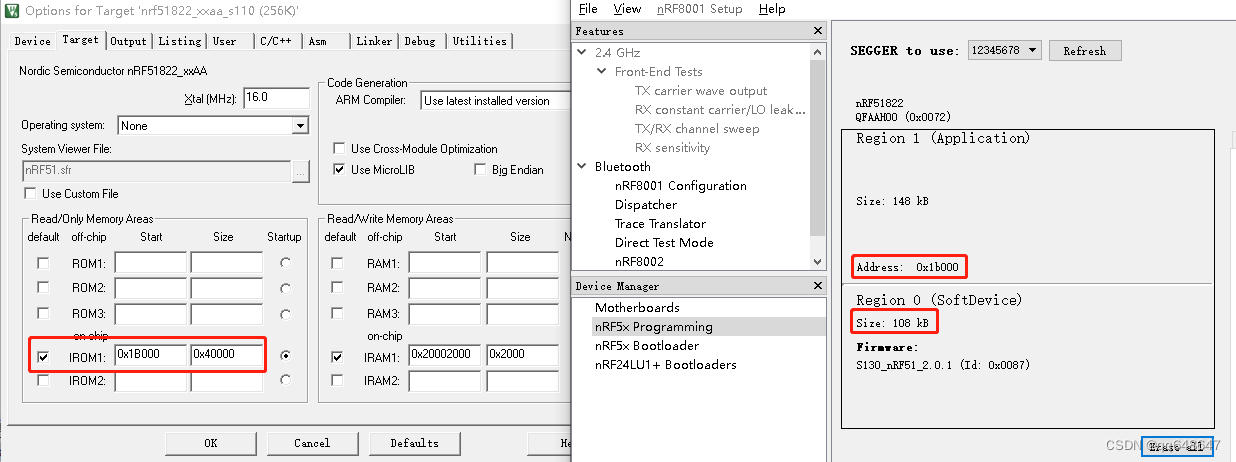Switch to the Debug tab

[x=420, y=41]
